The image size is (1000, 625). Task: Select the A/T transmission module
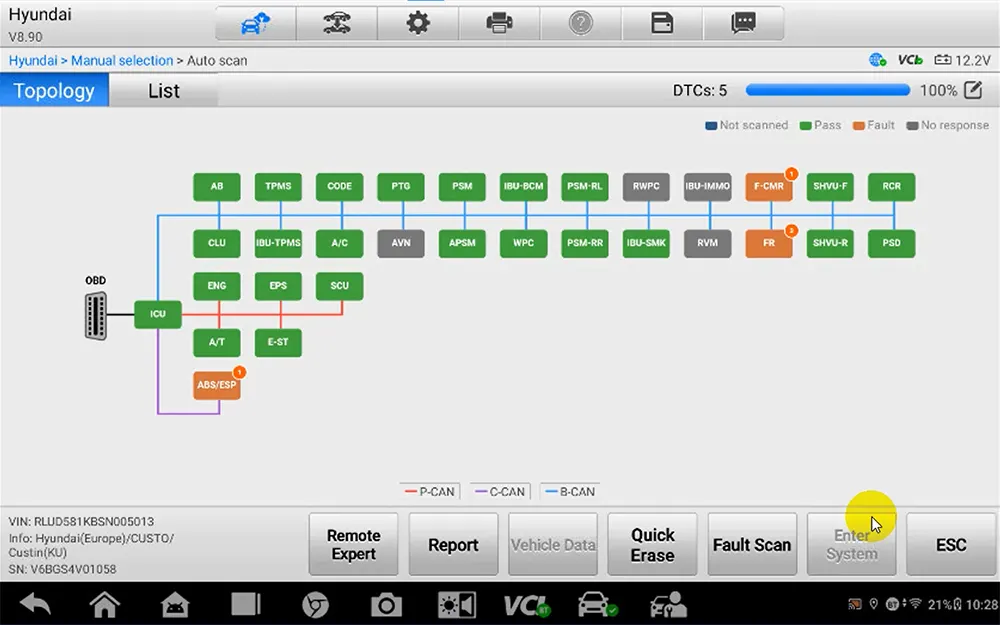tap(217, 342)
